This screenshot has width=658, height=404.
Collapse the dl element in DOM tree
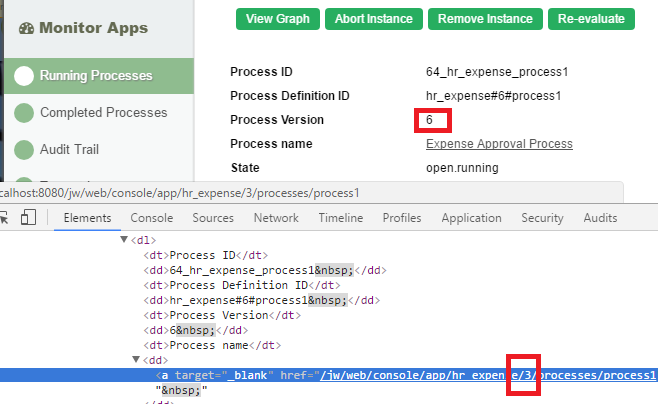tap(124, 240)
